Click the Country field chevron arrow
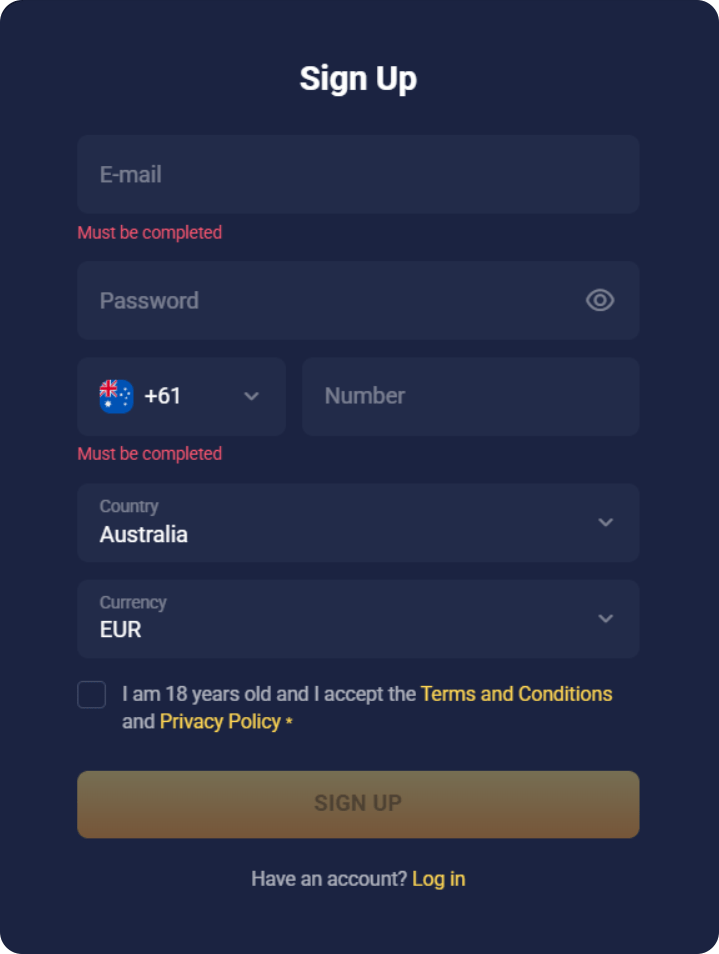Image resolution: width=719 pixels, height=954 pixels. 606,522
